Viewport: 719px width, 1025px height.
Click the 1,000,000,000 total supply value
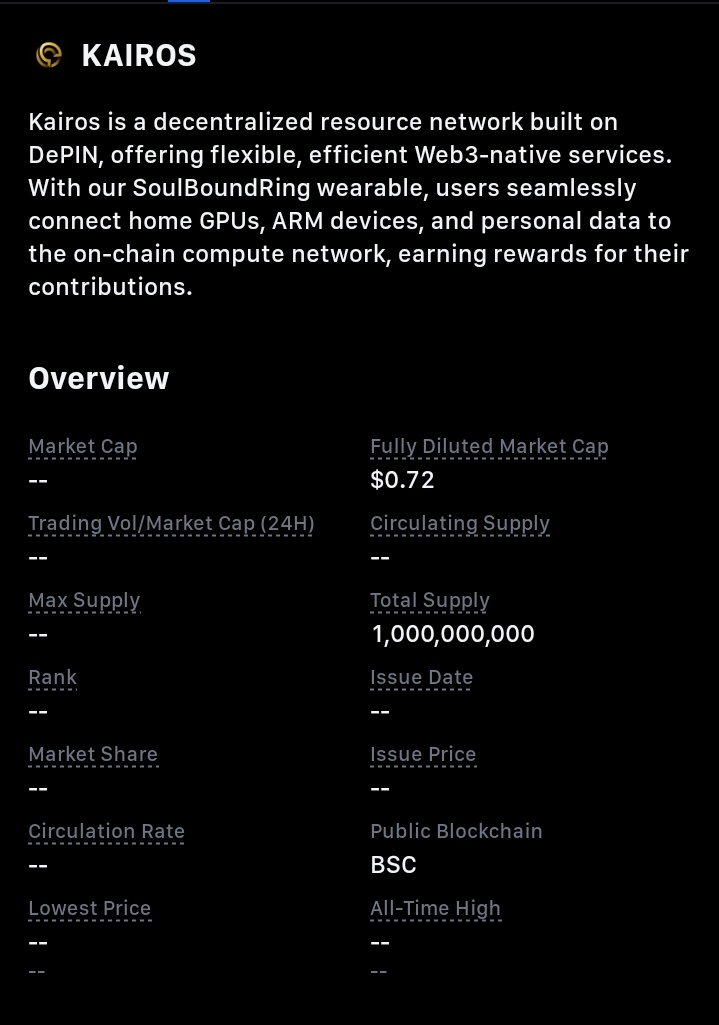click(453, 634)
